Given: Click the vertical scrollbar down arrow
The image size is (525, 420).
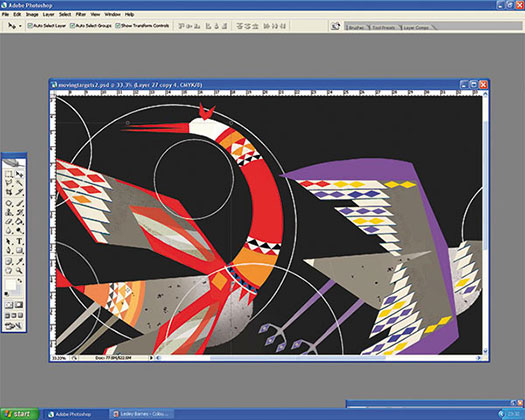Looking at the screenshot, I should click(485, 351).
